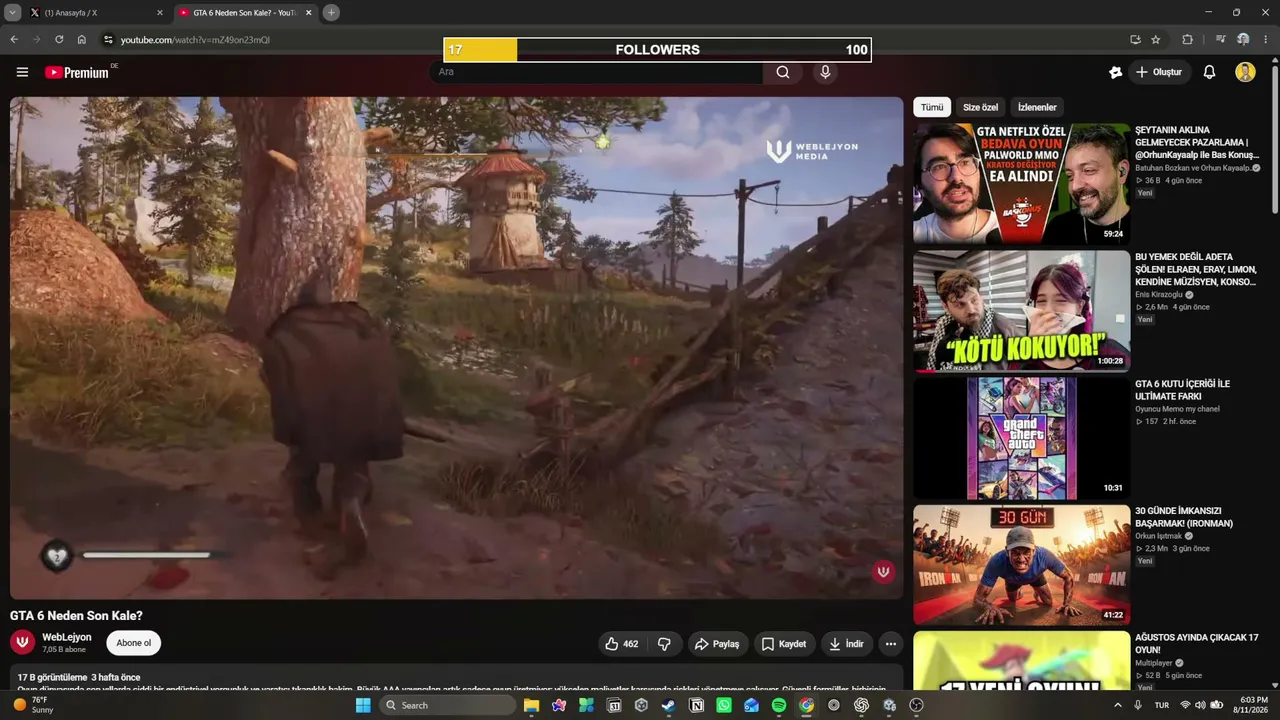The width and height of the screenshot is (1280, 720).
Task: Open the Kötü Kokuyor video thumbnail
Action: (1021, 310)
